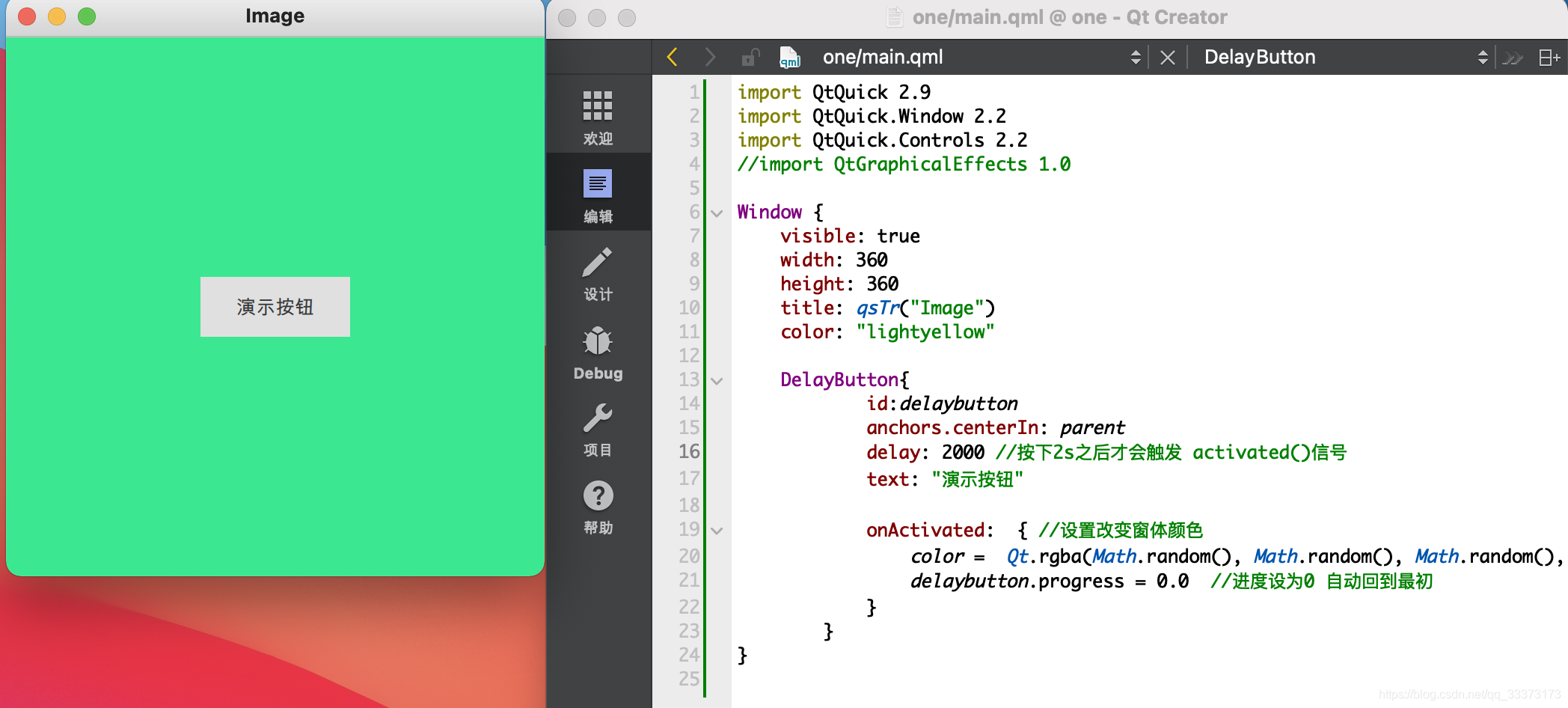Click the split editor icon

[1549, 58]
